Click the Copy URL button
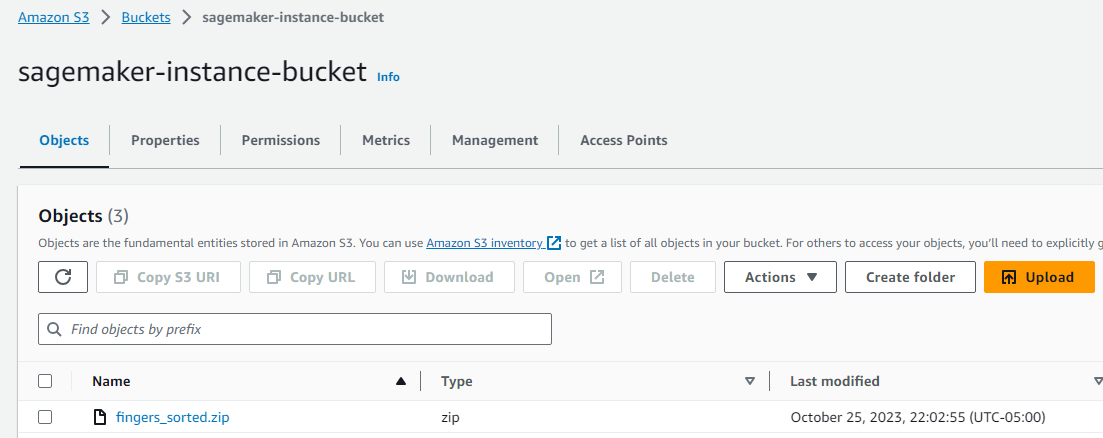The width and height of the screenshot is (1103, 438). [x=312, y=277]
